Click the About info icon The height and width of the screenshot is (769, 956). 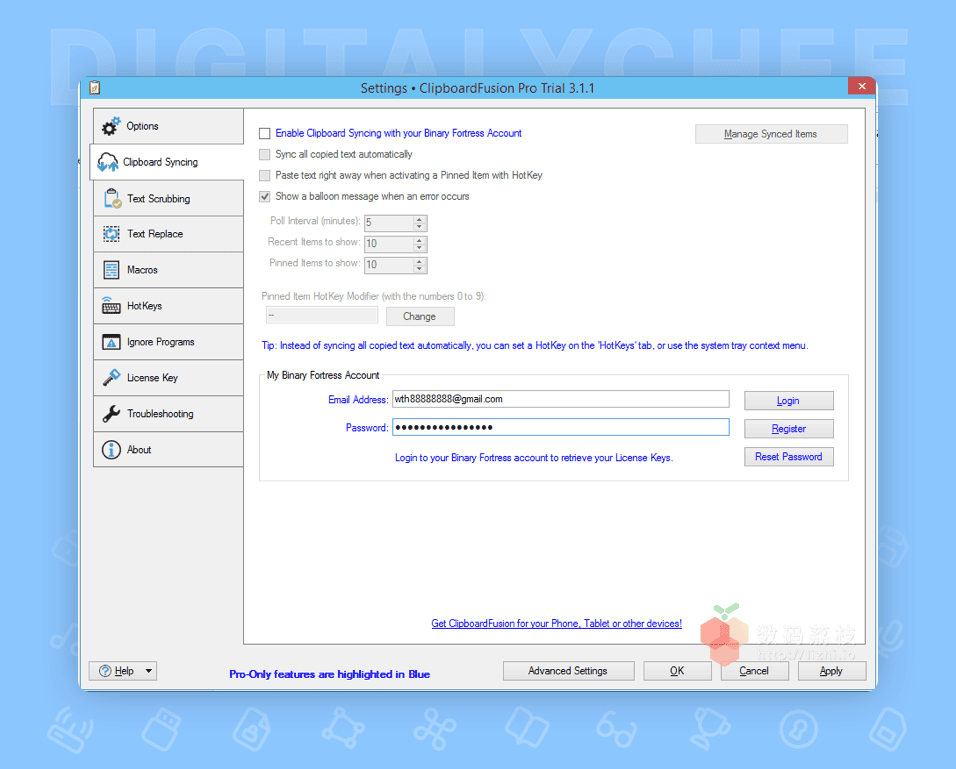tap(111, 449)
